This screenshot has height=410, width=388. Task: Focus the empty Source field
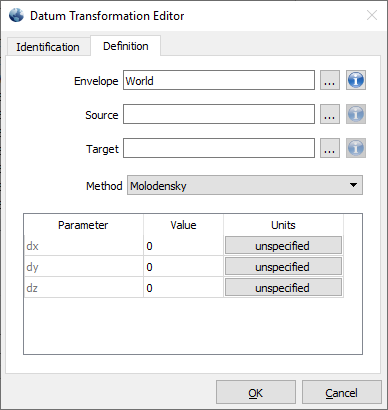[x=219, y=114]
